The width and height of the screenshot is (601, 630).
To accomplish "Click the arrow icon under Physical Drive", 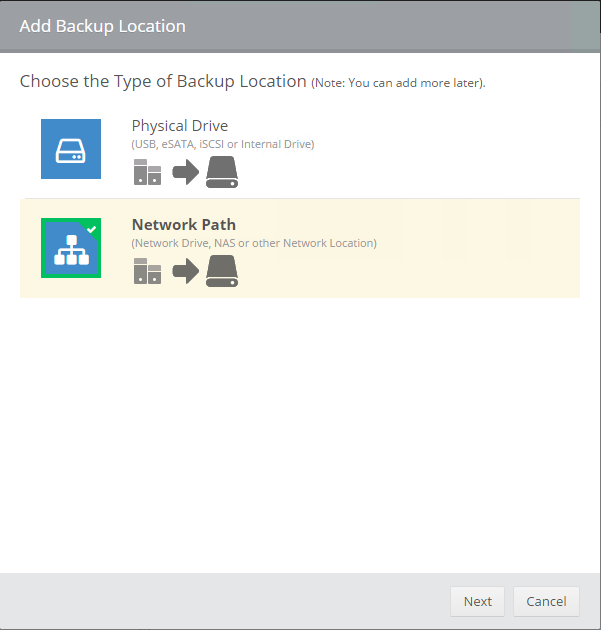I will tap(185, 173).
